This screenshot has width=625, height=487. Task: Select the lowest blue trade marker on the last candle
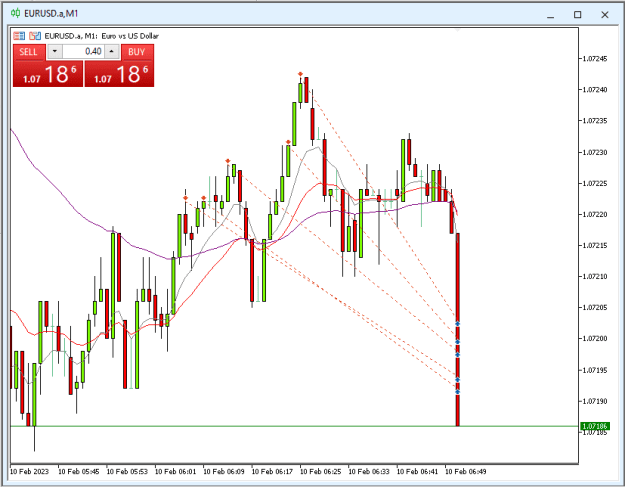(x=458, y=392)
